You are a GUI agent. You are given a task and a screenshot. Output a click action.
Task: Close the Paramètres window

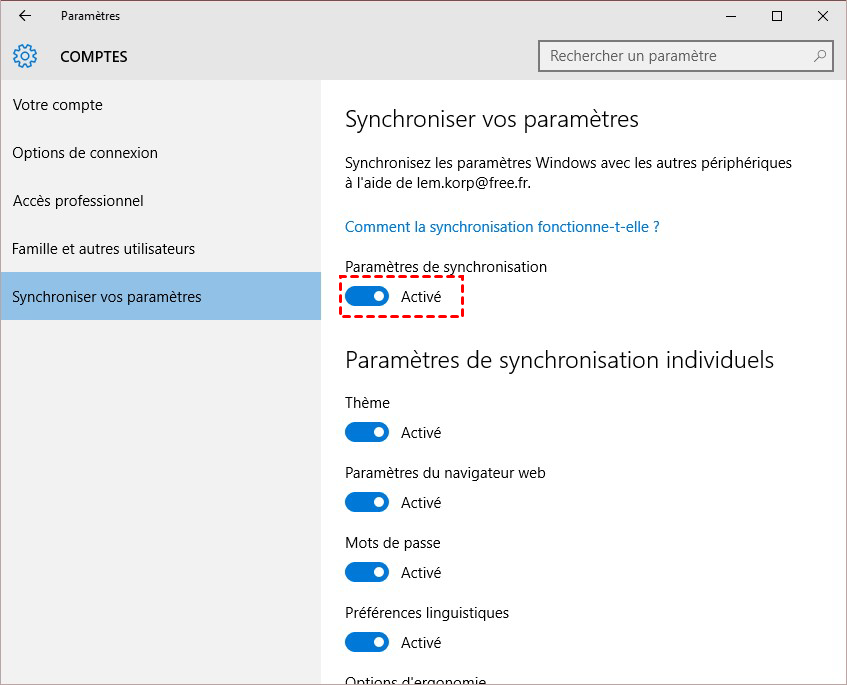pyautogui.click(x=822, y=16)
